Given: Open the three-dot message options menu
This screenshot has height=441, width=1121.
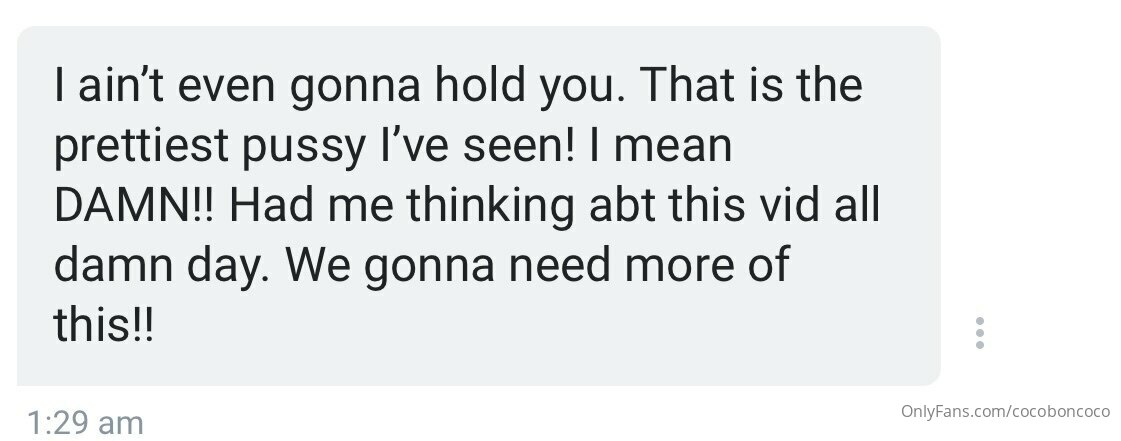Looking at the screenshot, I should (979, 333).
